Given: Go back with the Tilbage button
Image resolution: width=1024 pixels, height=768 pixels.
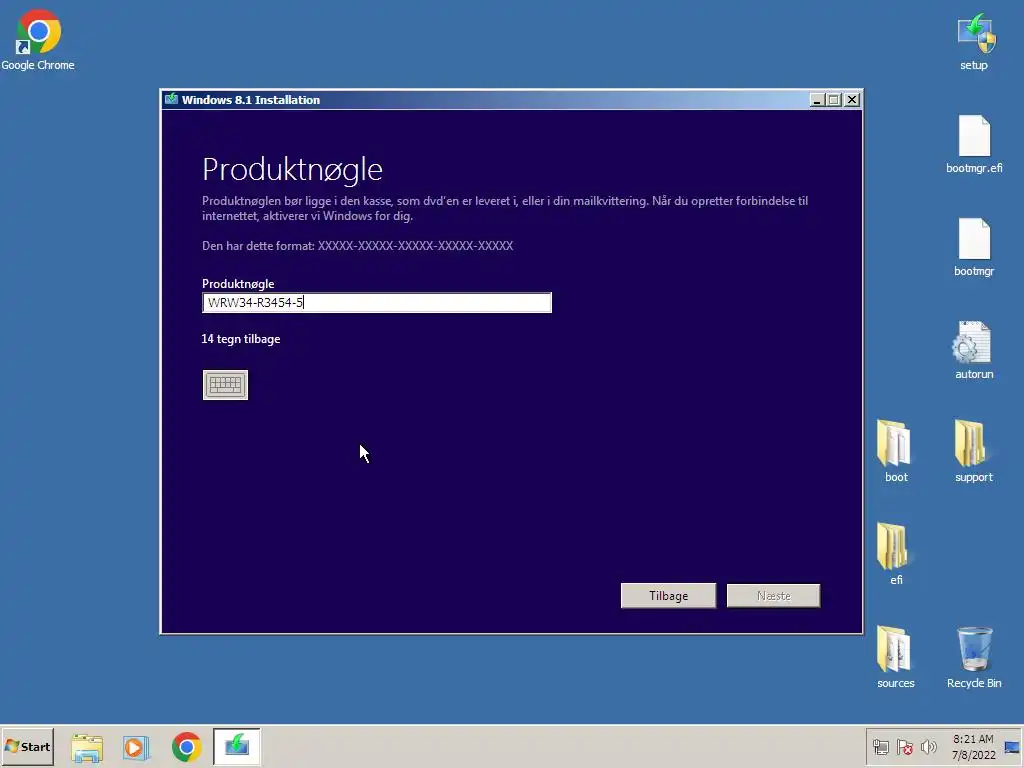Looking at the screenshot, I should click(x=668, y=596).
